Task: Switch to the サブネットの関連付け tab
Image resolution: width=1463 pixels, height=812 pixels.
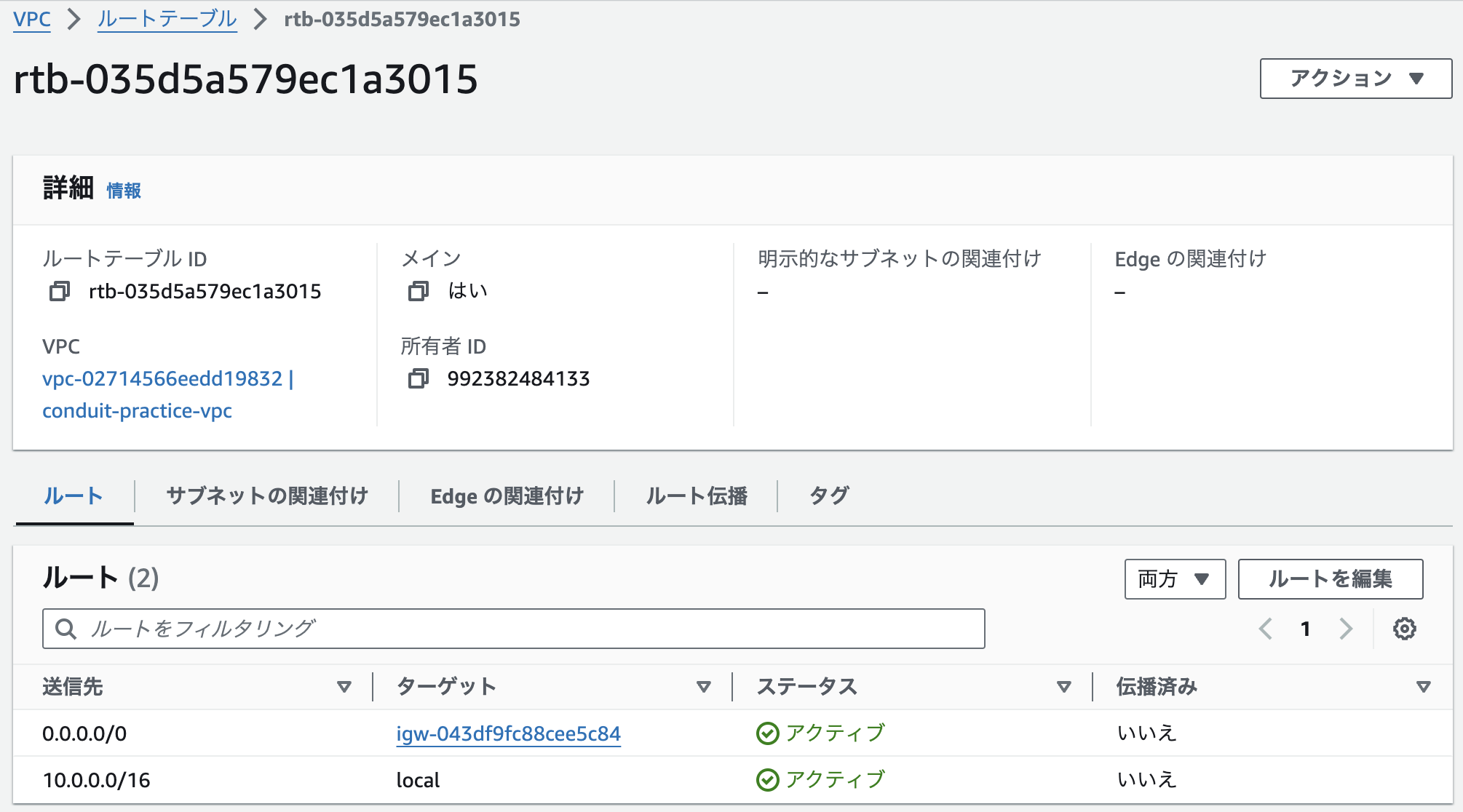Action: click(x=268, y=495)
